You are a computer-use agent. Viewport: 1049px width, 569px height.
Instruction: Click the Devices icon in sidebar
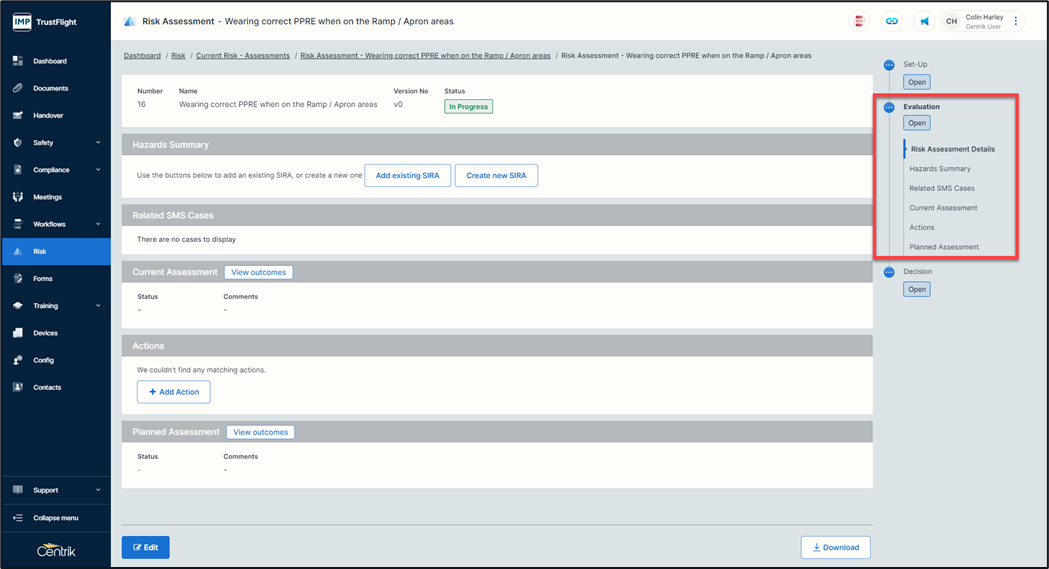coord(18,333)
